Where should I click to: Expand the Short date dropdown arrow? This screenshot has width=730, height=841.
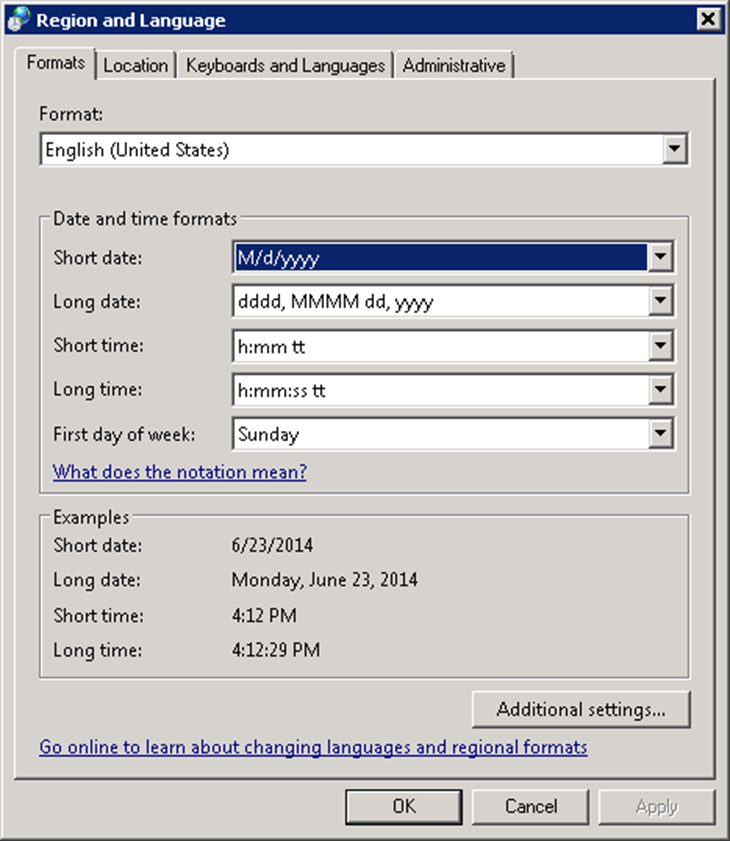point(660,257)
